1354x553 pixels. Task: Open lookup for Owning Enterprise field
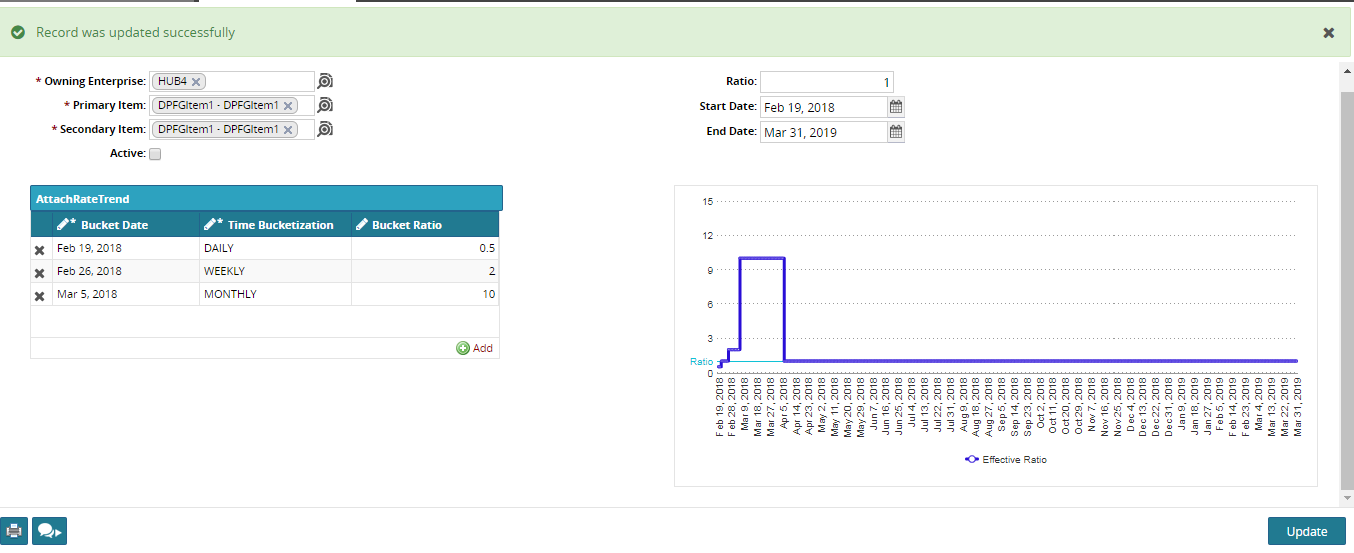click(x=325, y=81)
